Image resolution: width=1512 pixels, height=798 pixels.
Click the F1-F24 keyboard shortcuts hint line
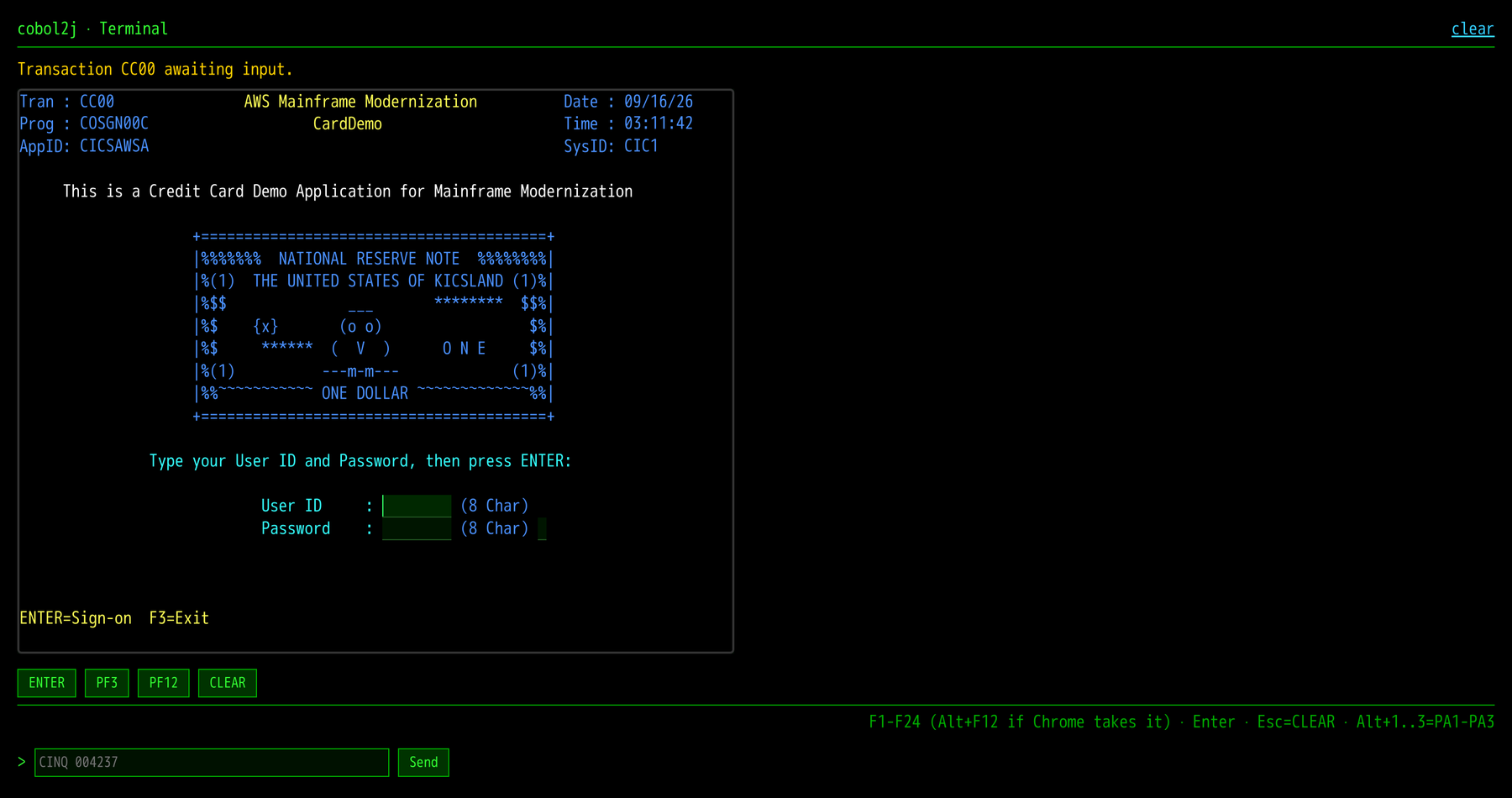1181,722
